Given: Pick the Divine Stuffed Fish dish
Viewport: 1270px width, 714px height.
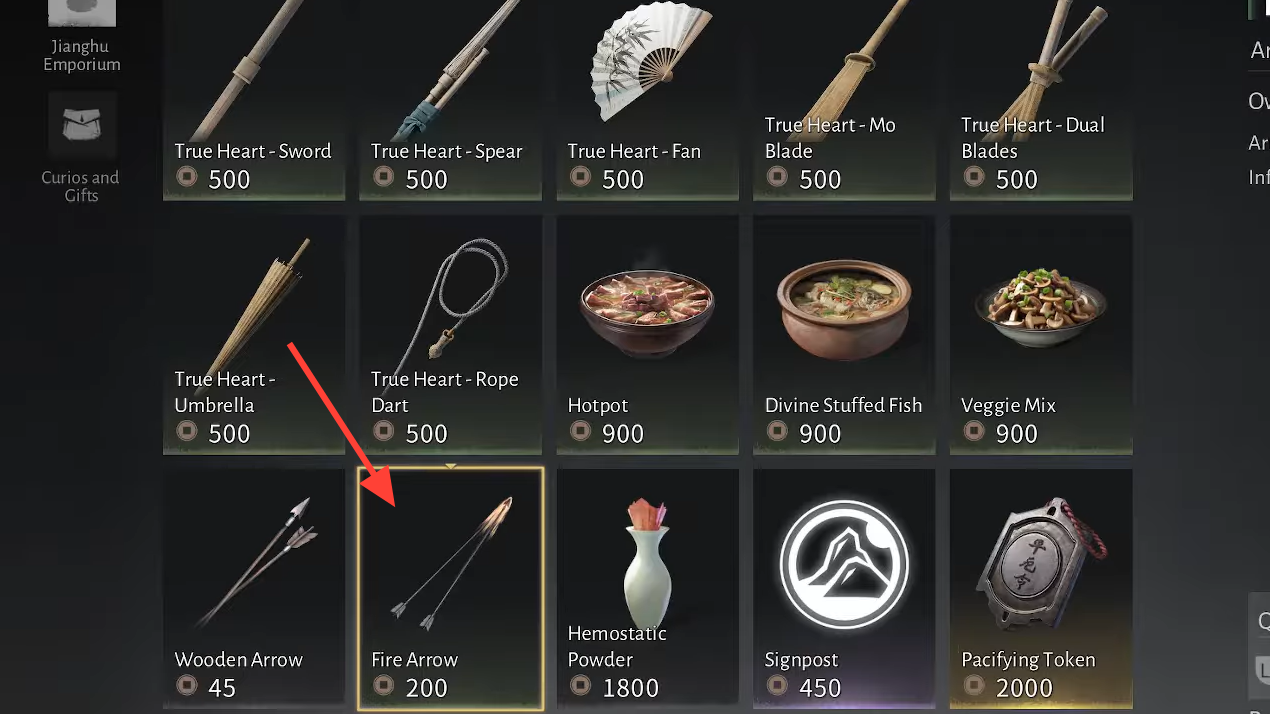Looking at the screenshot, I should point(844,335).
